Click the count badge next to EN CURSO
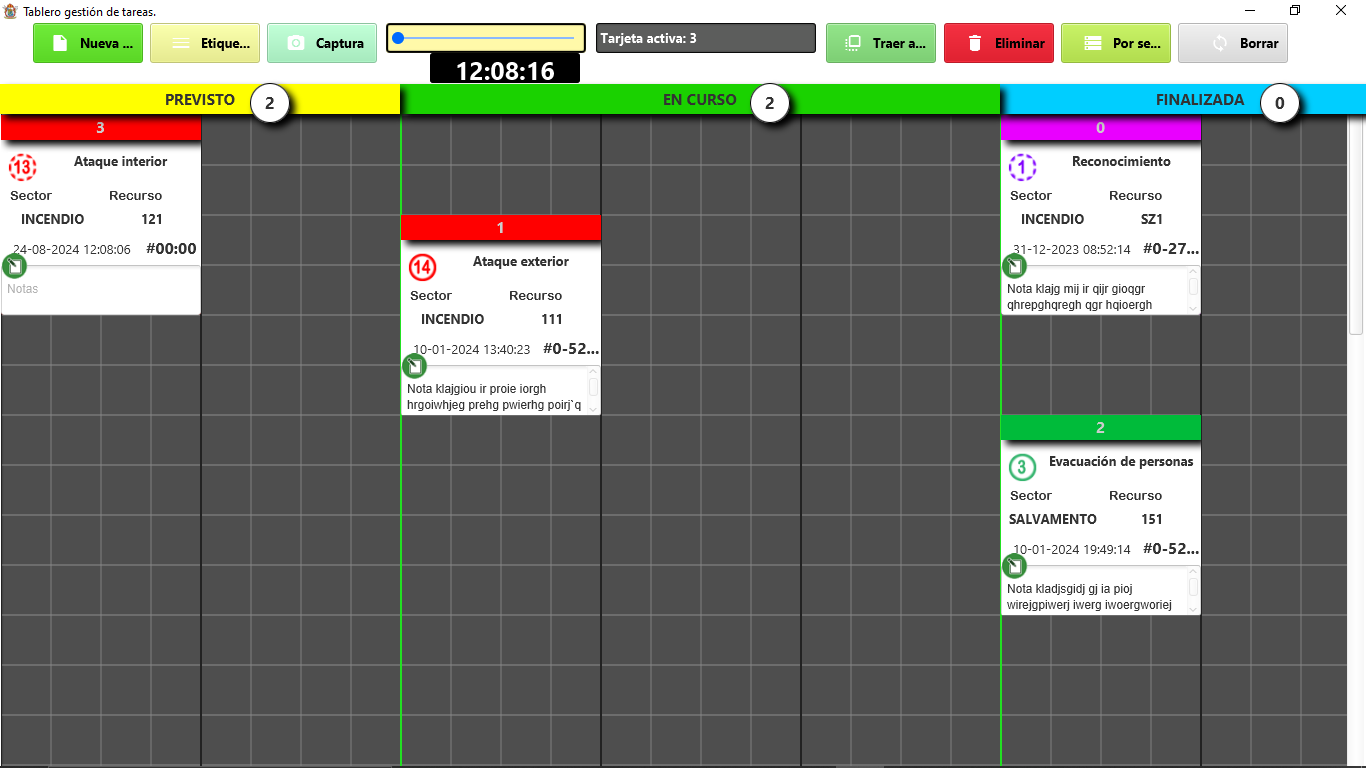This screenshot has height=768, width=1366. tap(769, 103)
